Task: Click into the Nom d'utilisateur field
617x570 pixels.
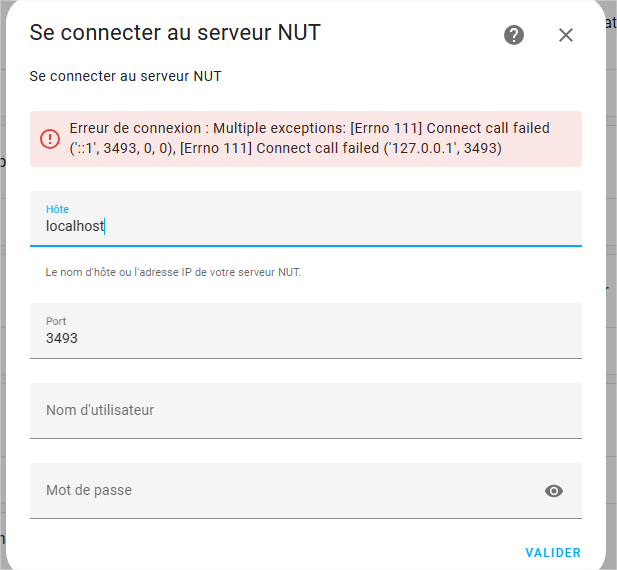Action: click(306, 411)
